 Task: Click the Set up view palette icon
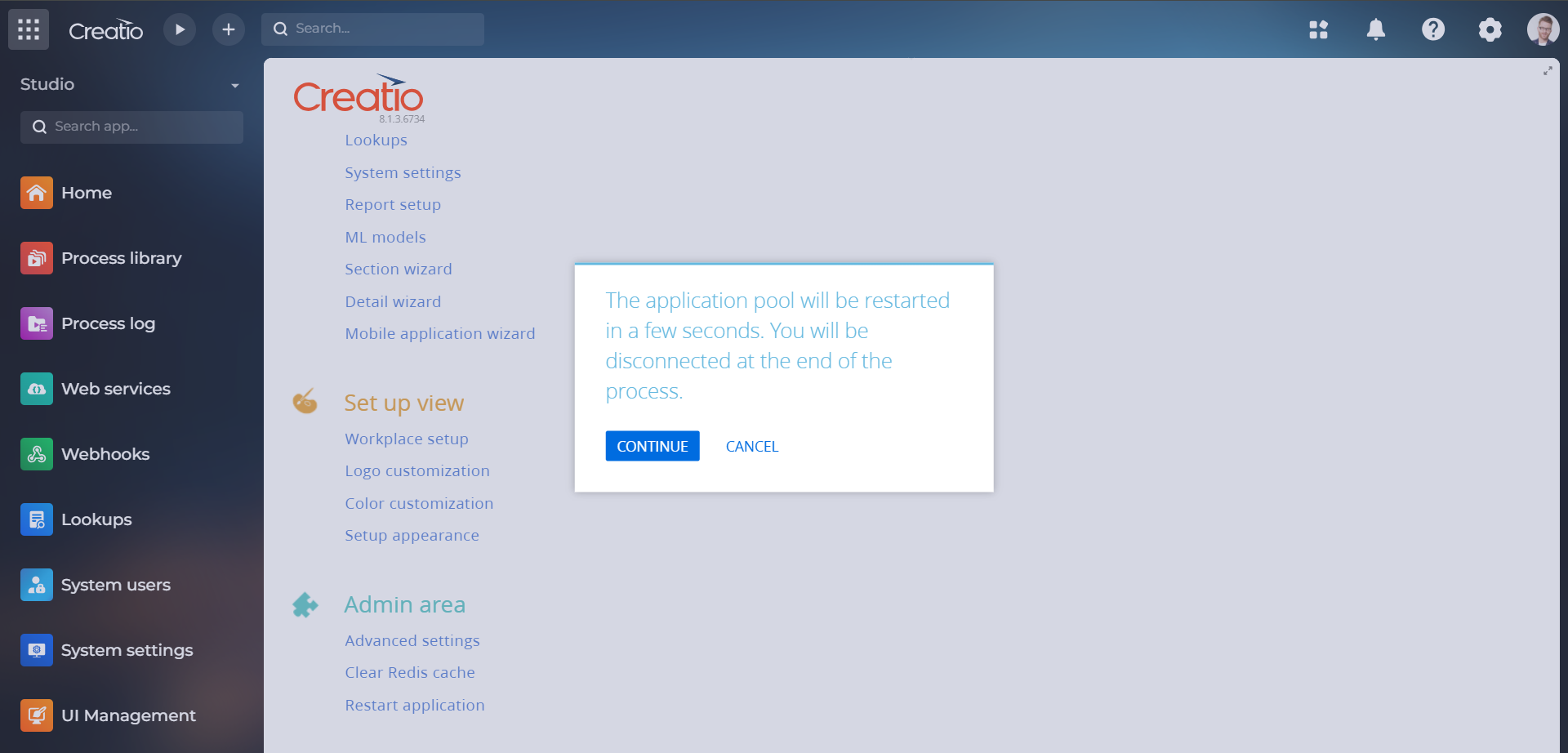(x=305, y=401)
